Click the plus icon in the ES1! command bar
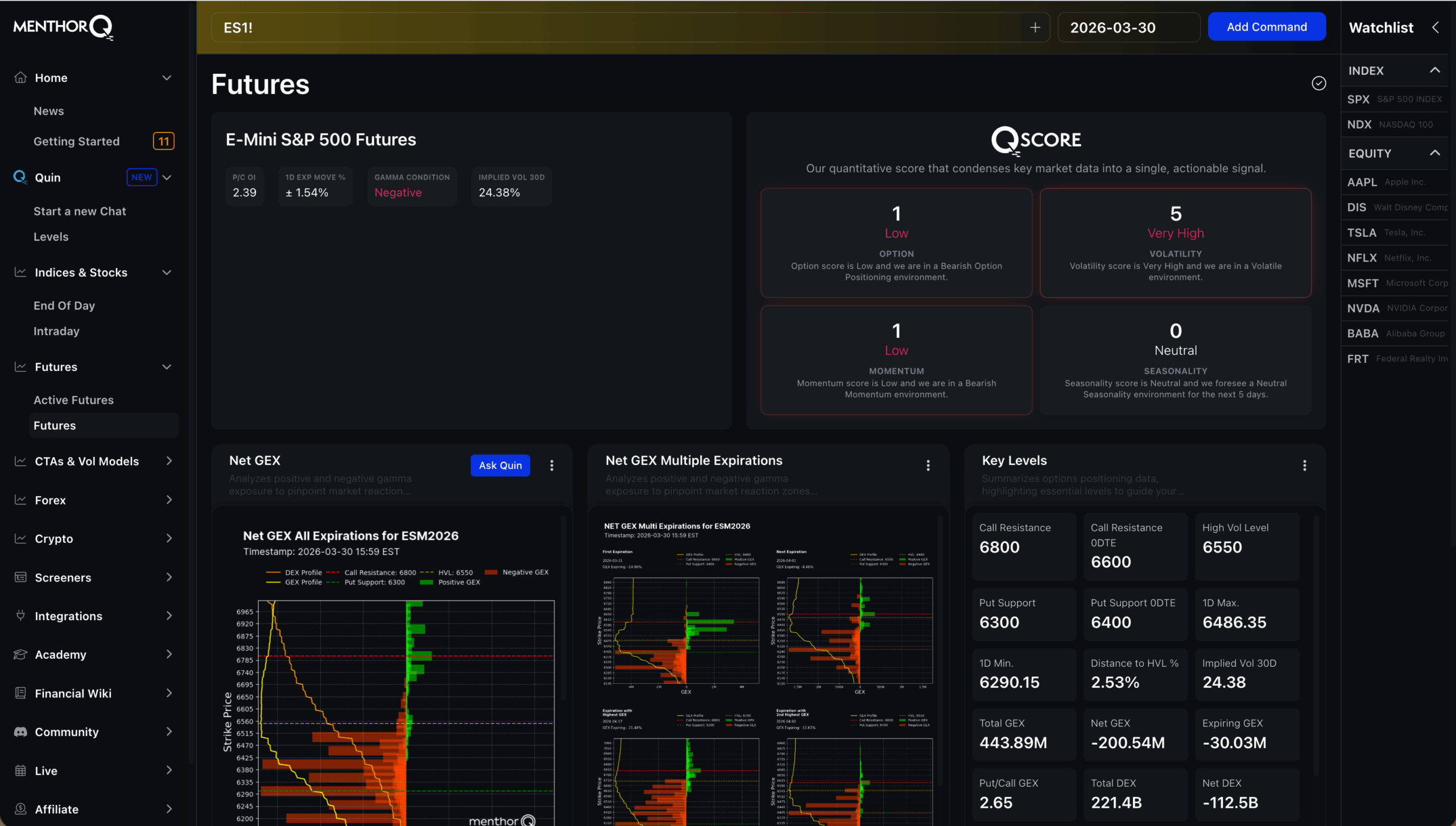Screen dimensions: 1456x826 (x=1036, y=27)
